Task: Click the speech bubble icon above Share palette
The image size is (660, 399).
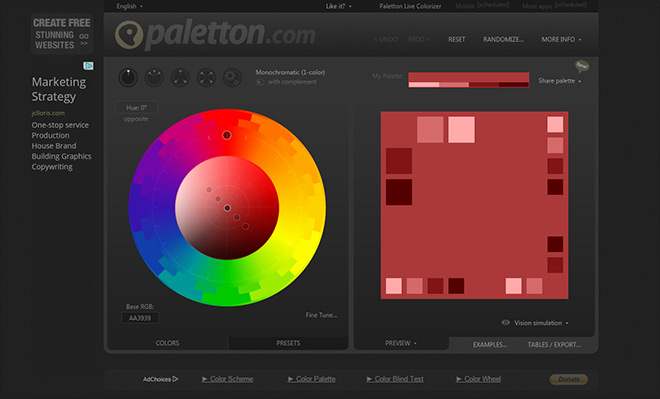Action: [x=582, y=66]
